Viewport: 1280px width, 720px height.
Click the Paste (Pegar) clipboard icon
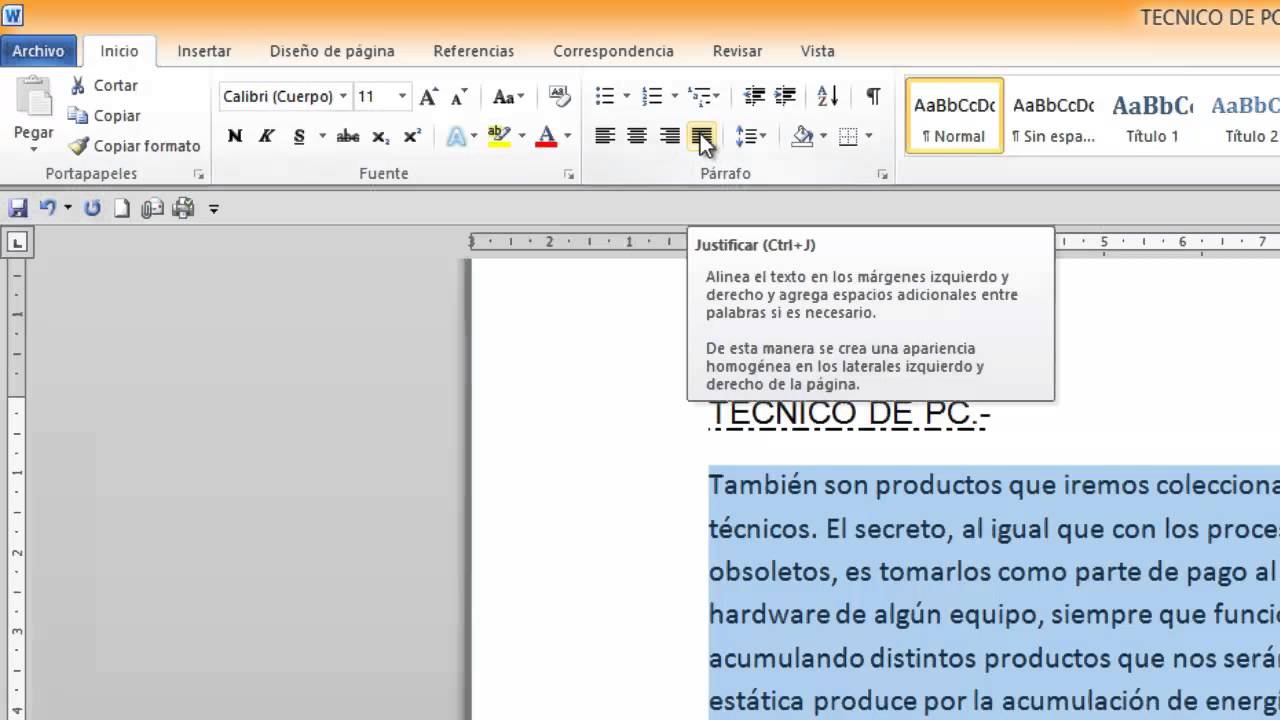pos(33,98)
